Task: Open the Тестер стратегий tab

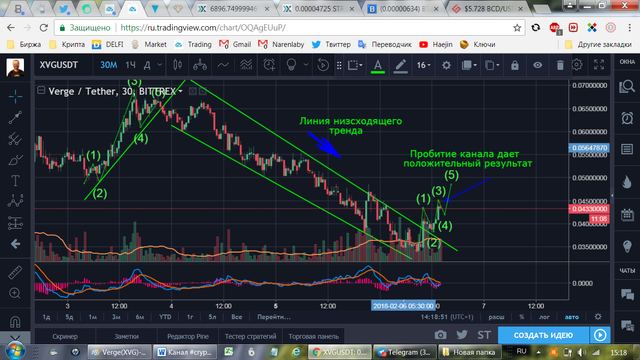Action: 250,336
